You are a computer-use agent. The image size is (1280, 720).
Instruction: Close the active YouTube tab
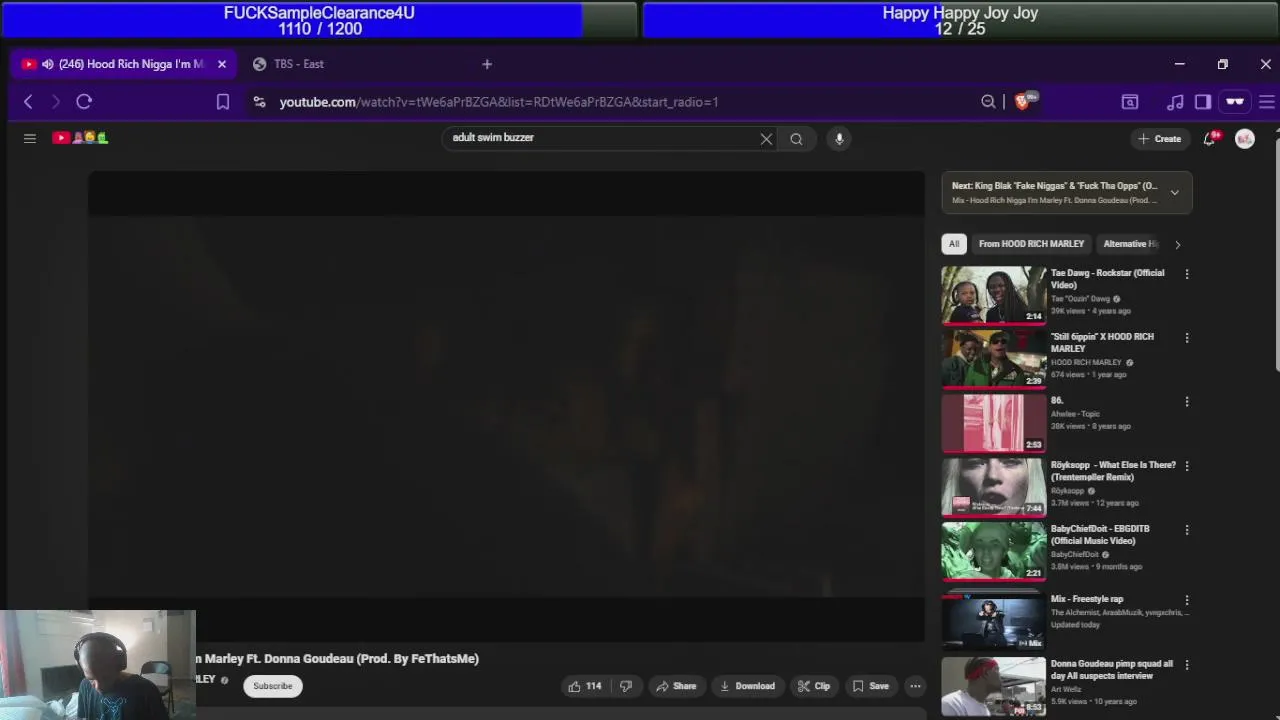click(x=222, y=64)
